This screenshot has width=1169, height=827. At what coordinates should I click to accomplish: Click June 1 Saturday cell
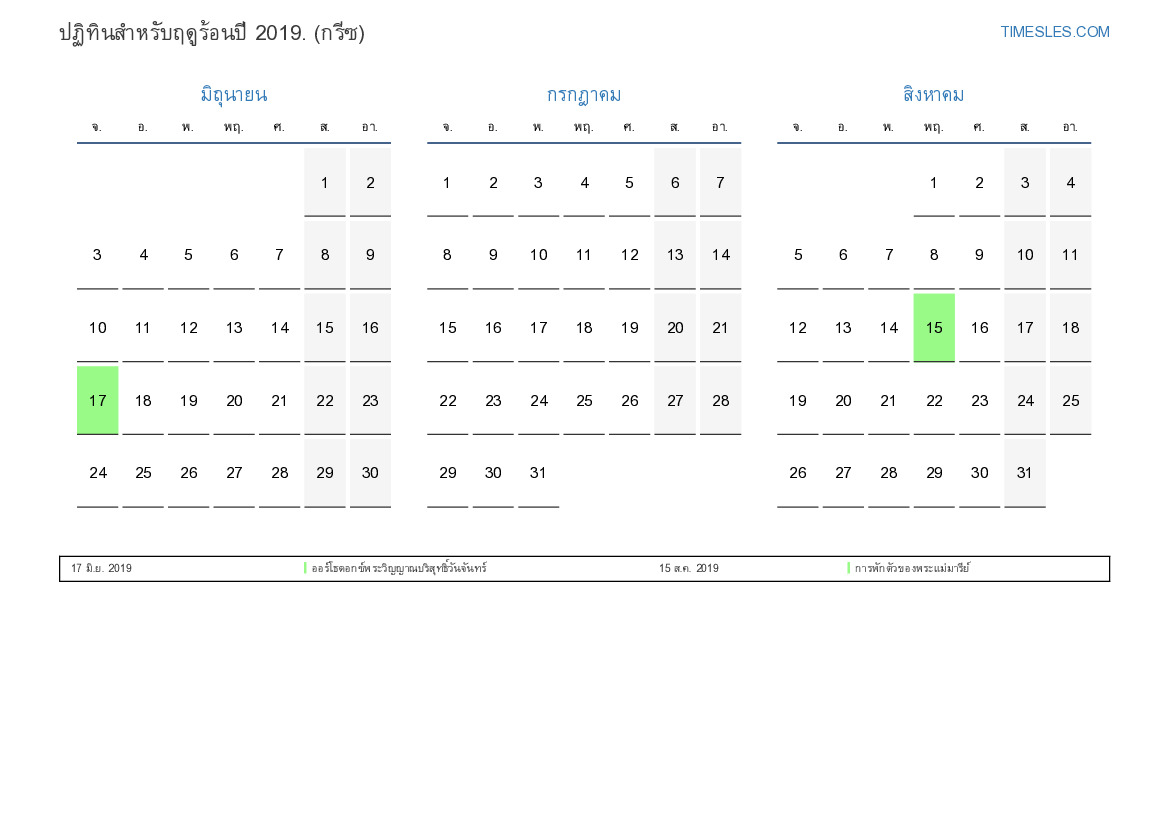(325, 182)
